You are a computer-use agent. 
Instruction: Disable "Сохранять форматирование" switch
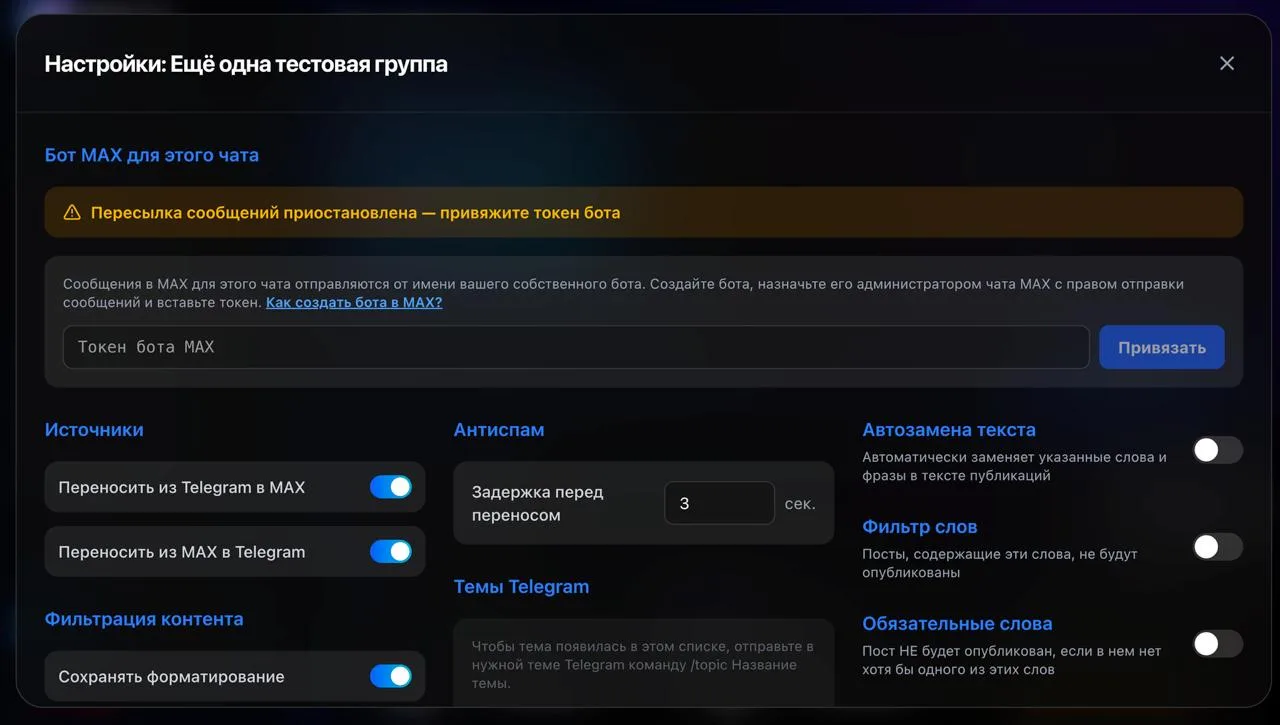point(391,676)
